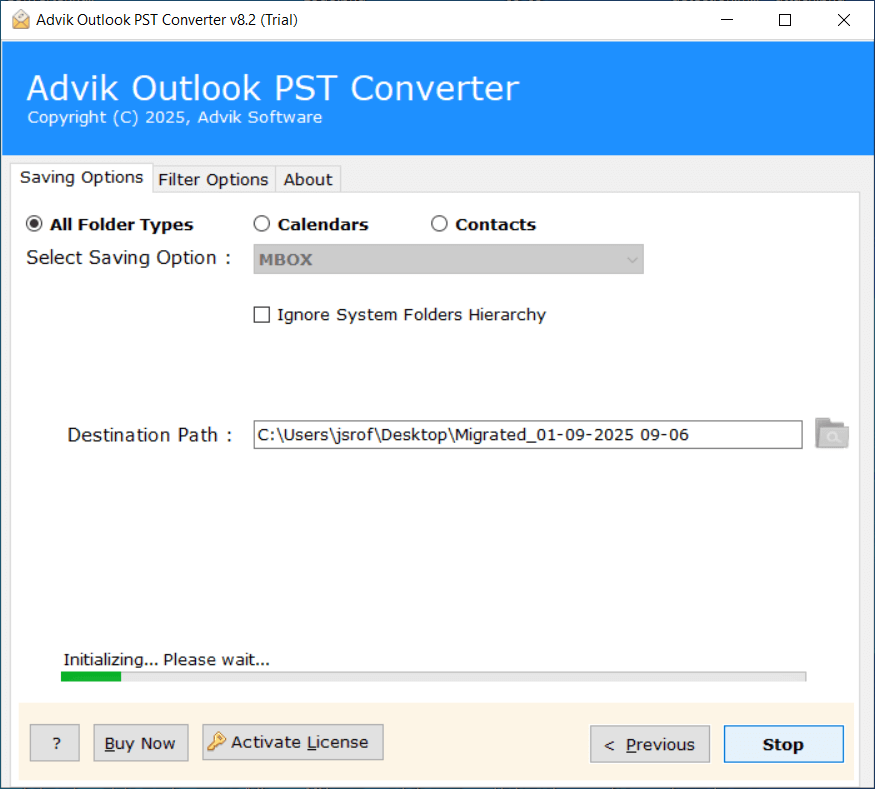The image size is (875, 789).
Task: Select All Folder Types radio button
Action: click(34, 224)
